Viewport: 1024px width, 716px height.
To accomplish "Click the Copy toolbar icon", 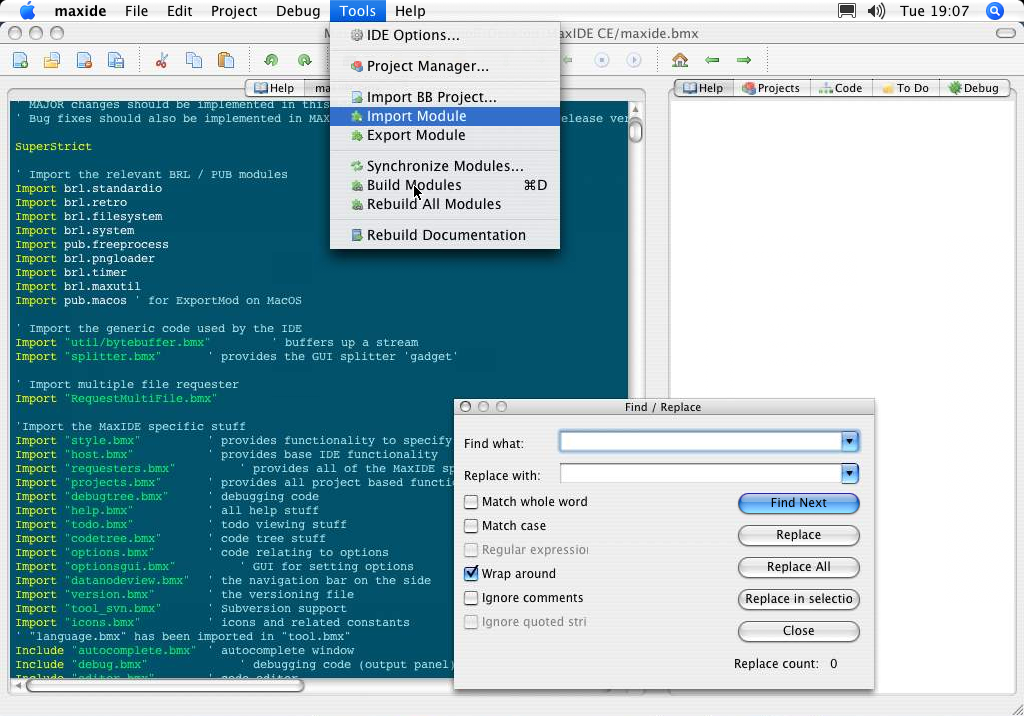I will point(194,60).
